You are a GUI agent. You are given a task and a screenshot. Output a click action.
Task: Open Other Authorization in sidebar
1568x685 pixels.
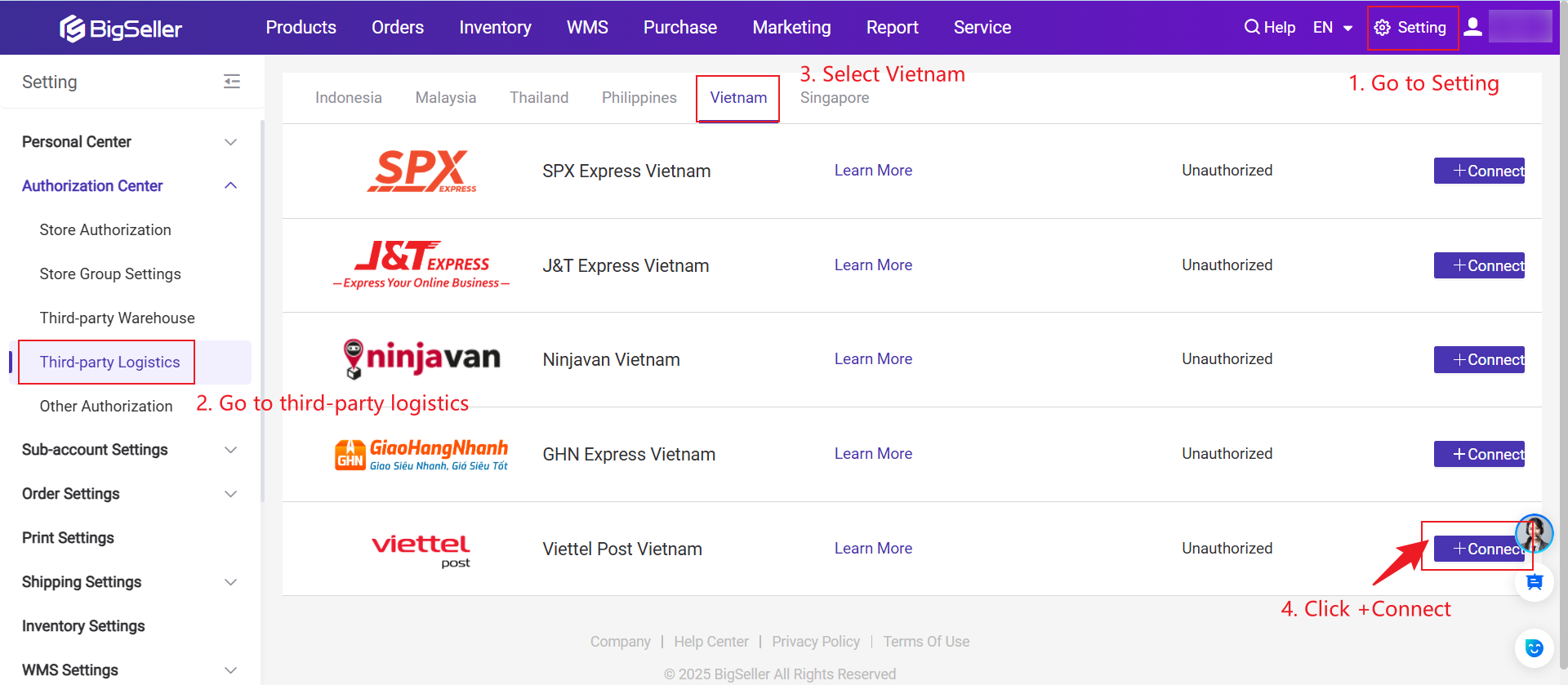coord(106,407)
